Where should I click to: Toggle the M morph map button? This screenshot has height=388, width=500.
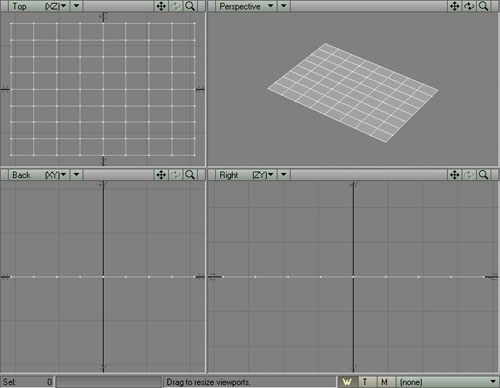[385, 382]
